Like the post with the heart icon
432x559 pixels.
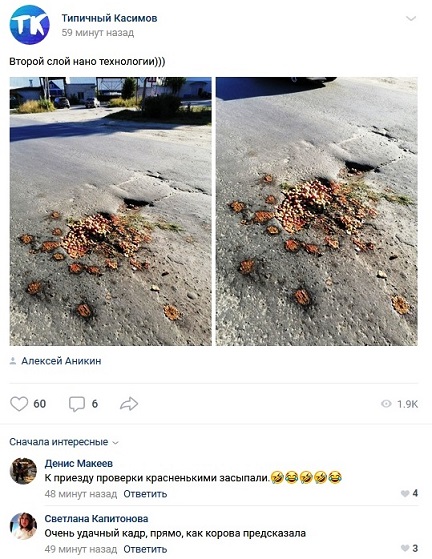click(x=19, y=404)
